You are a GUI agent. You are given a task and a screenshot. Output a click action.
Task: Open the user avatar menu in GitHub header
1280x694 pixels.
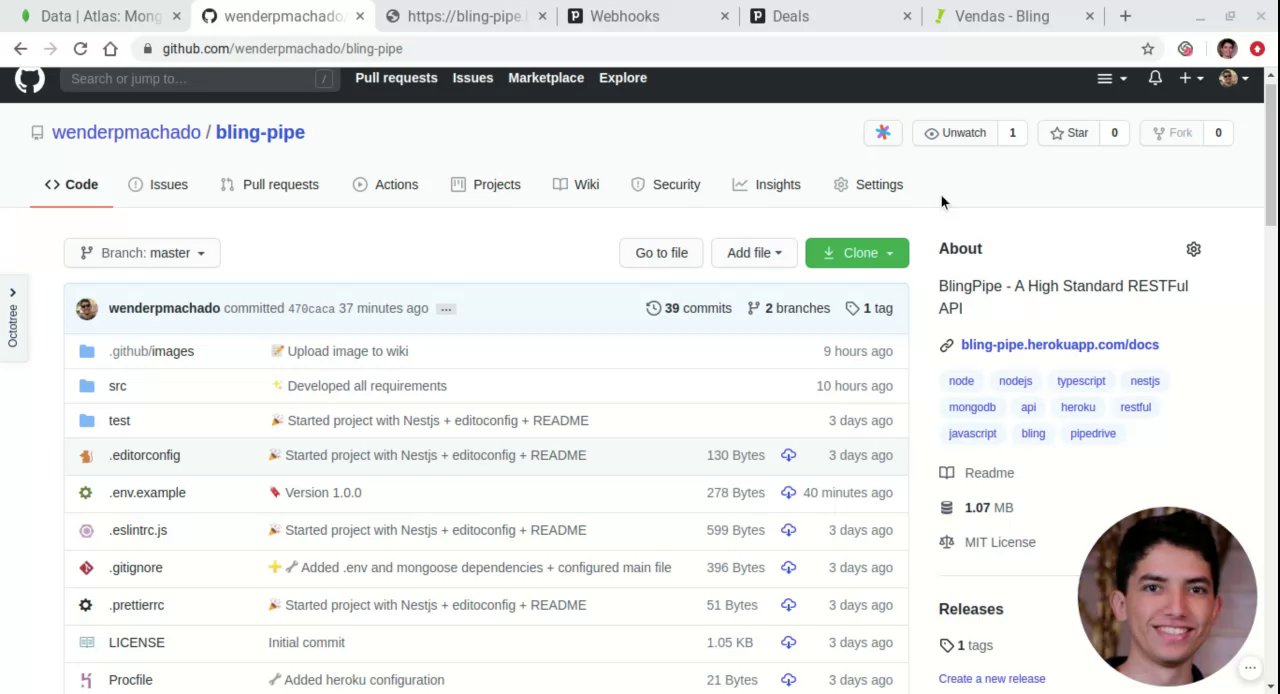point(1234,78)
